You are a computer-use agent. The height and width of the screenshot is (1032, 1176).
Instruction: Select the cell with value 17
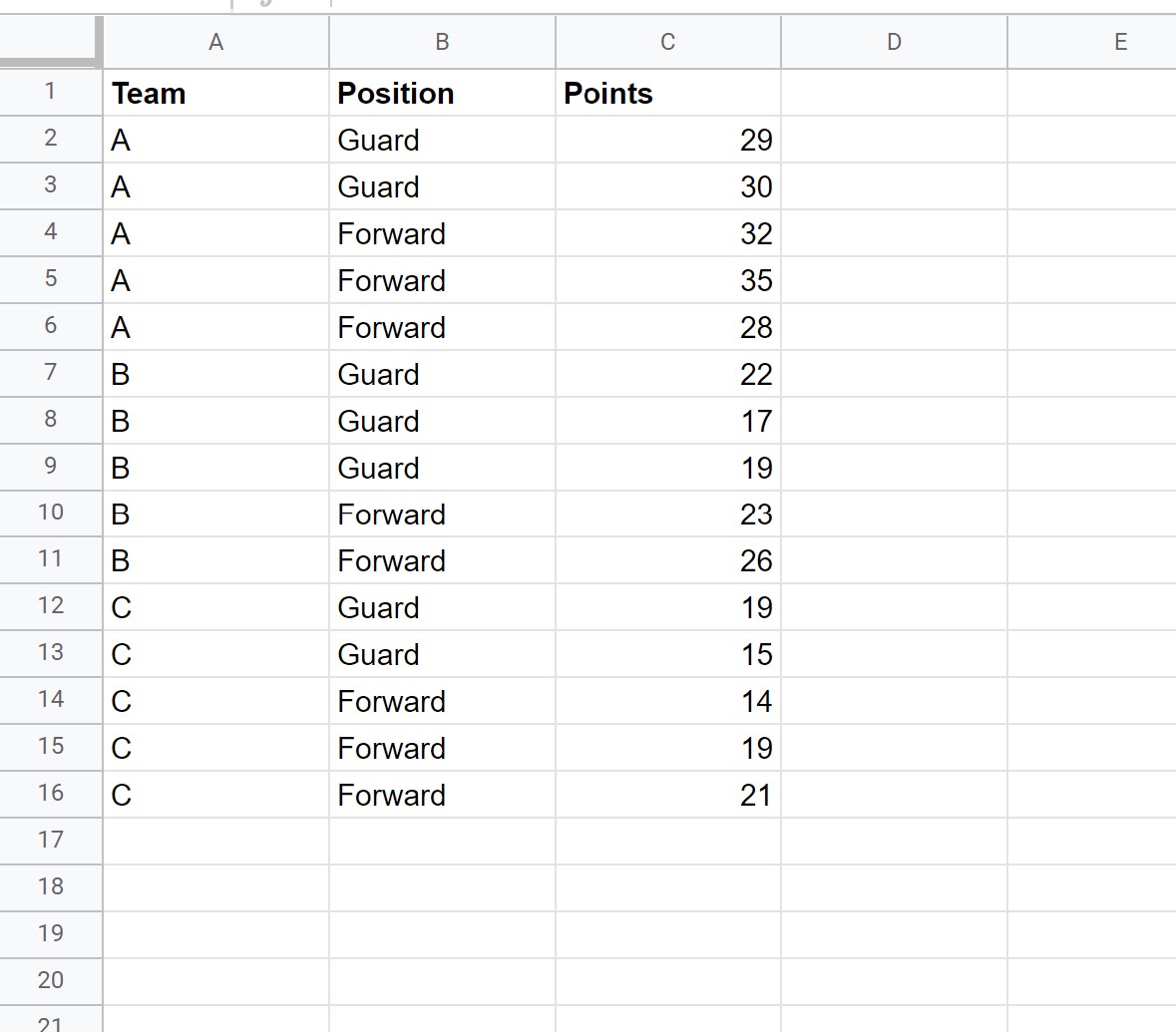tap(668, 421)
